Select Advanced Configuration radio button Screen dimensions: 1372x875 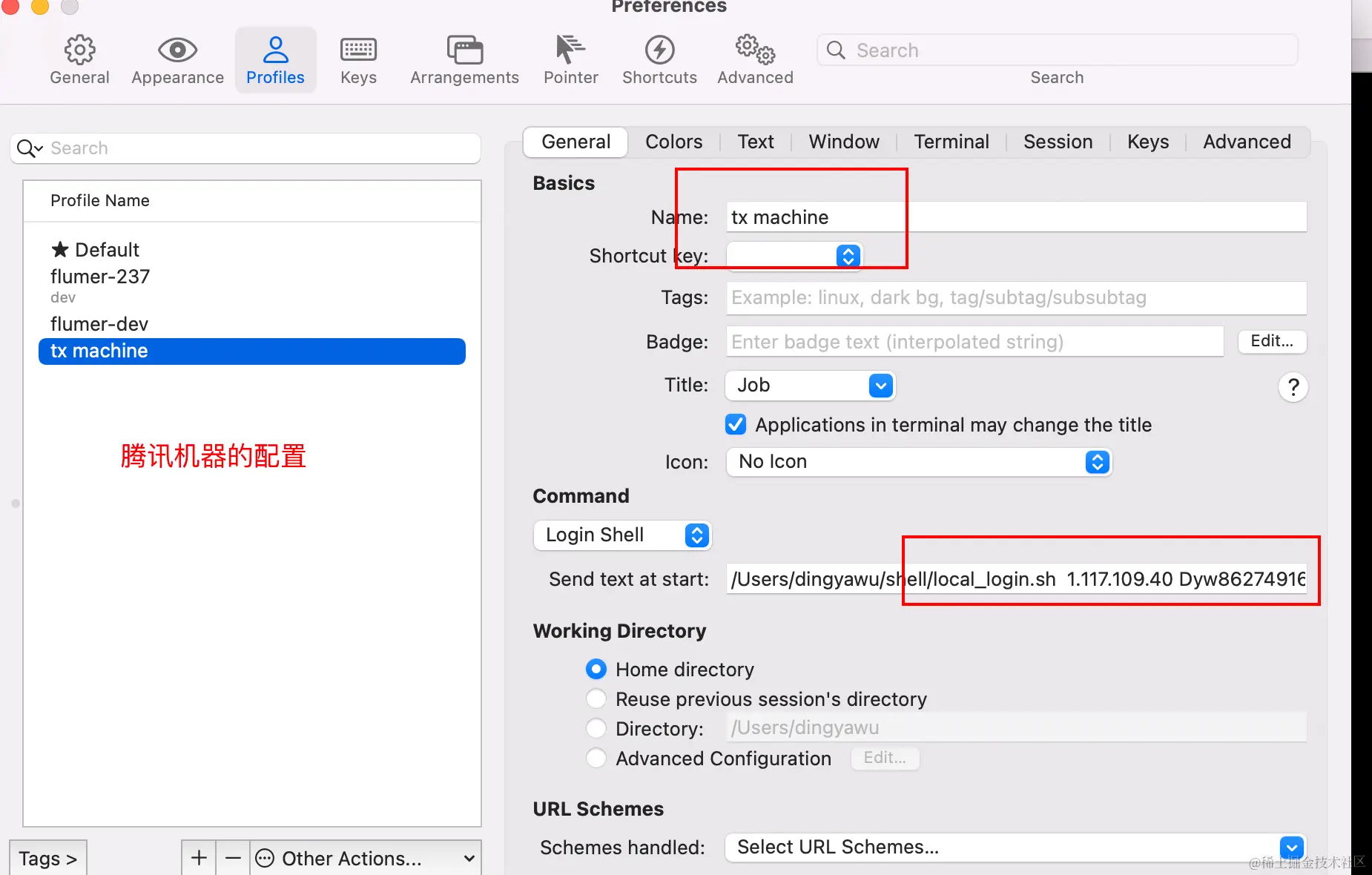[596, 758]
